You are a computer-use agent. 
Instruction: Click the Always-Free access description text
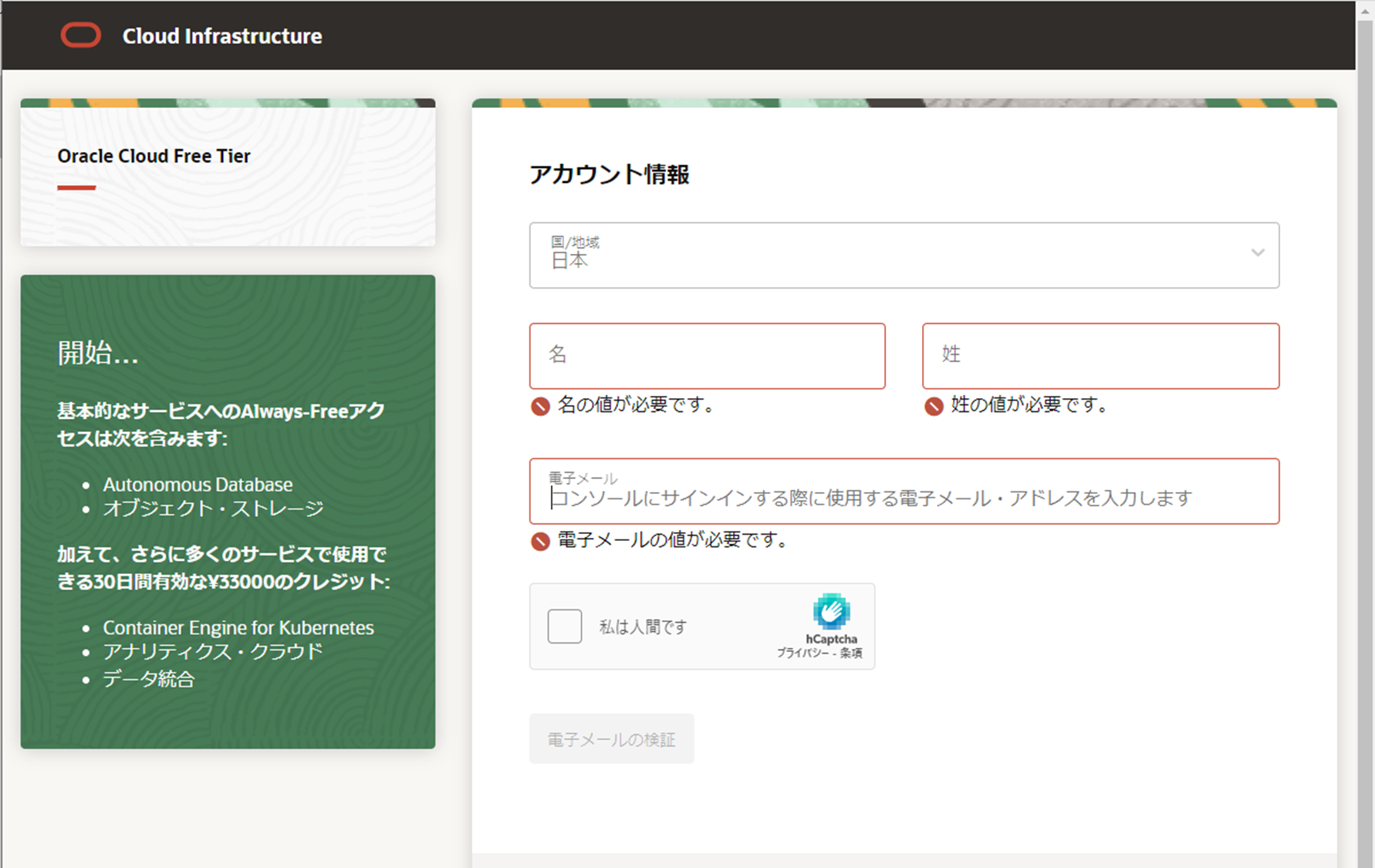221,425
